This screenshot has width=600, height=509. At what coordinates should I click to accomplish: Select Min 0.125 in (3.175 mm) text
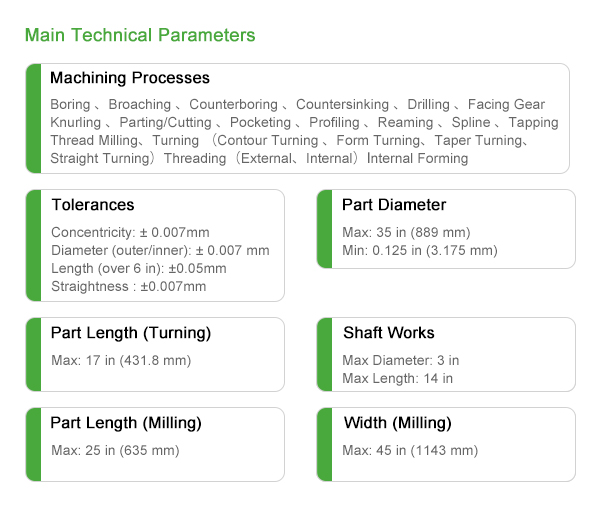coord(420,250)
